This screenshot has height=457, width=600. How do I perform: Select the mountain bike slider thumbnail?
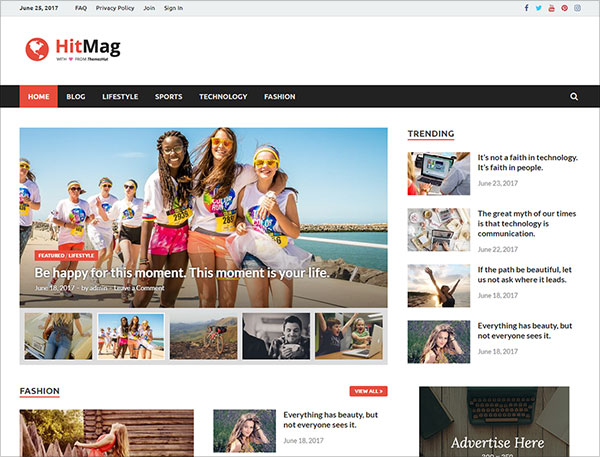point(204,336)
